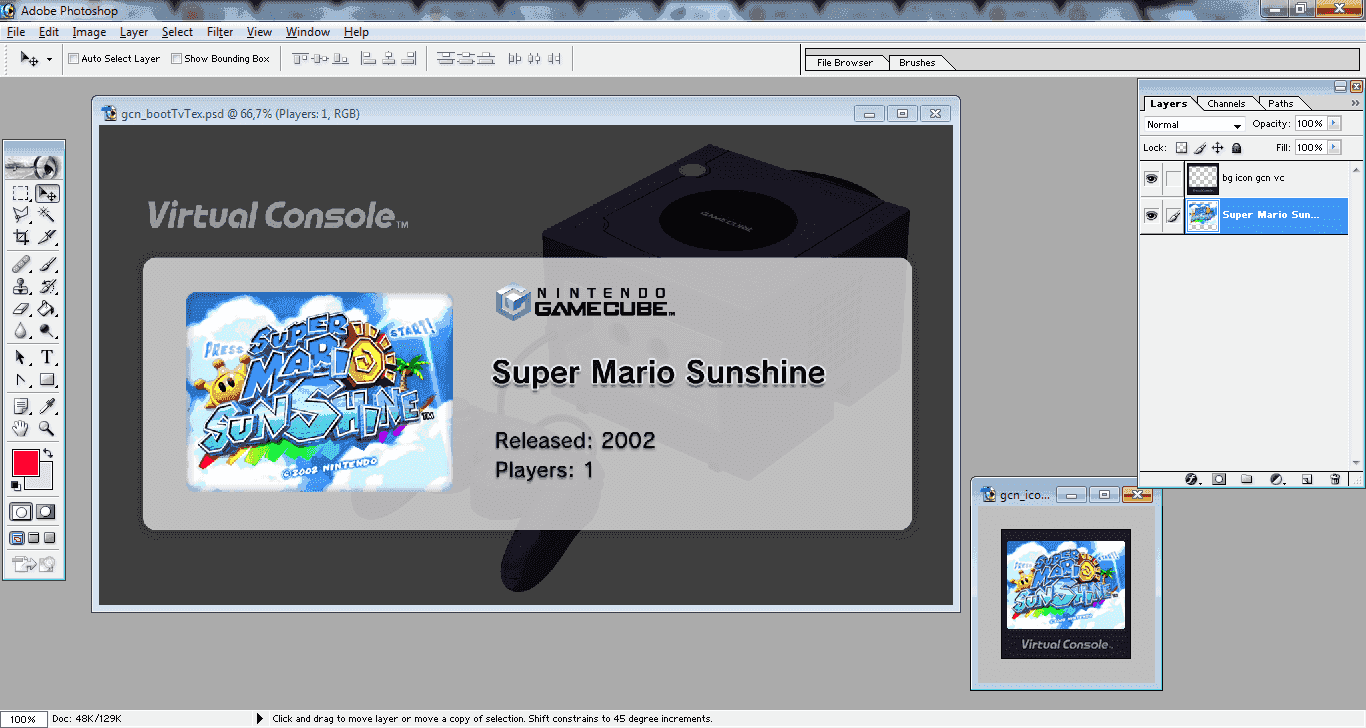
Task: Select the Move tool in the toolbox
Action: pos(47,194)
